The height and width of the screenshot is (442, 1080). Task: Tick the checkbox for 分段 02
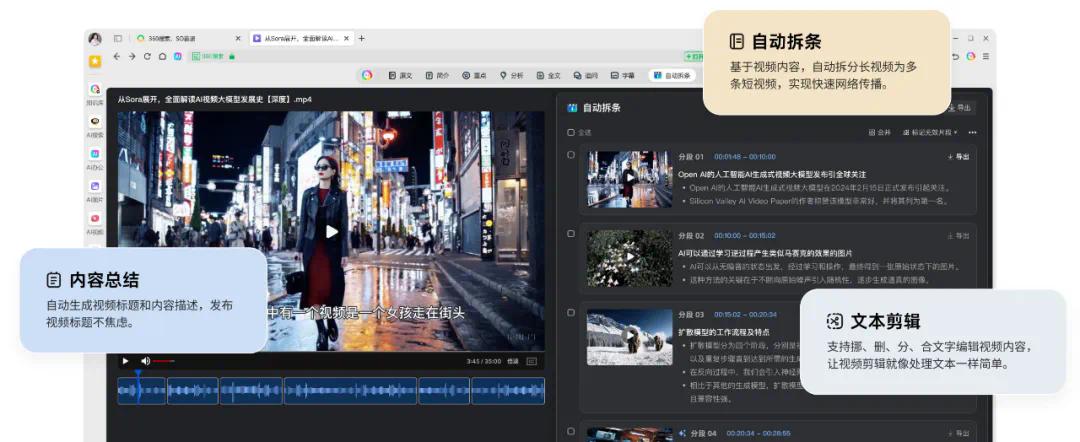pos(571,234)
